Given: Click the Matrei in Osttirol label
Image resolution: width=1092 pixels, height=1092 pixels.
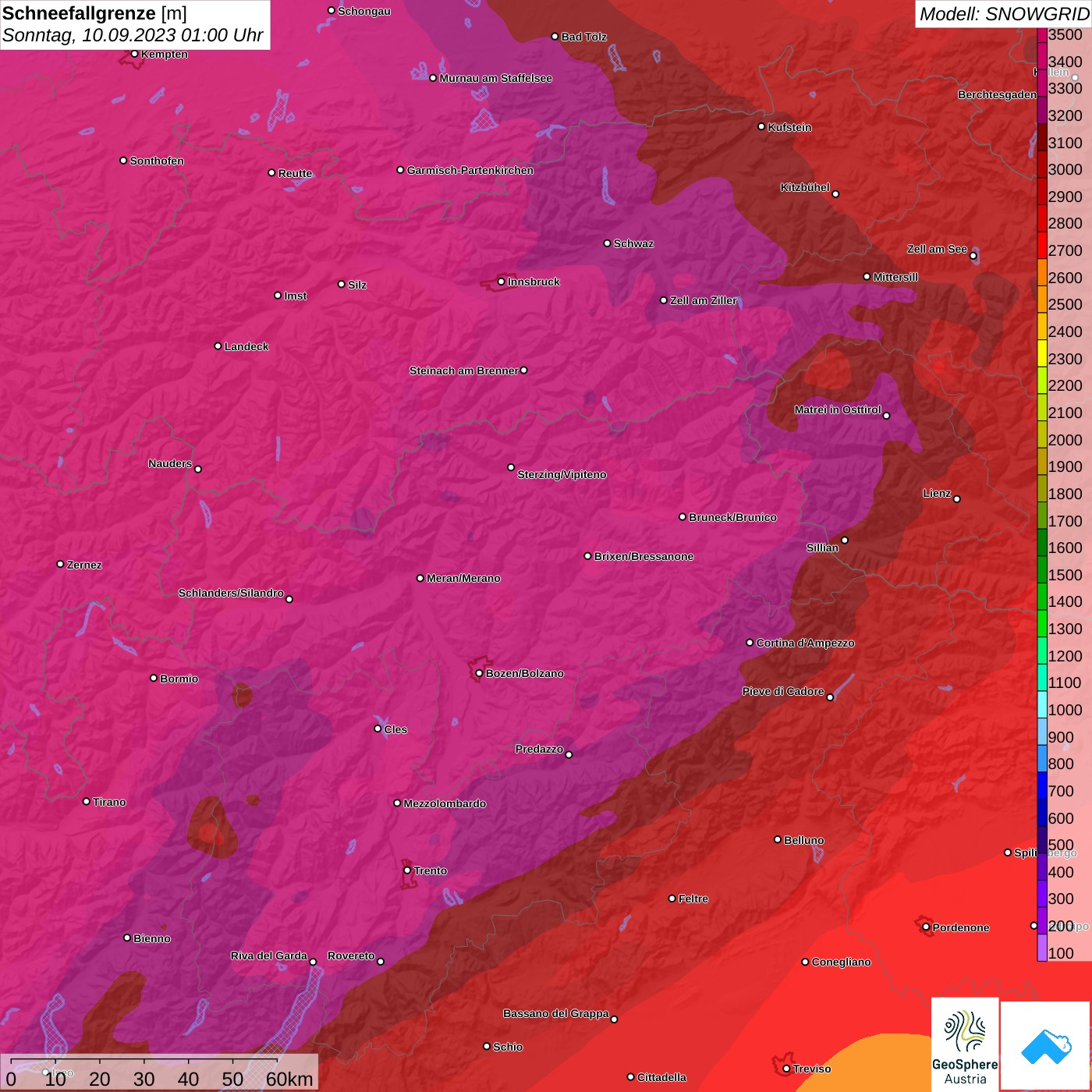Looking at the screenshot, I should click(x=838, y=409).
